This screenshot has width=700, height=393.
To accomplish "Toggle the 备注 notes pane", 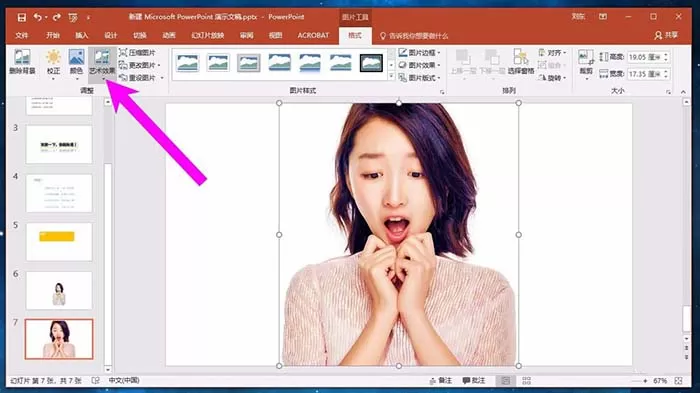I will pyautogui.click(x=440, y=380).
